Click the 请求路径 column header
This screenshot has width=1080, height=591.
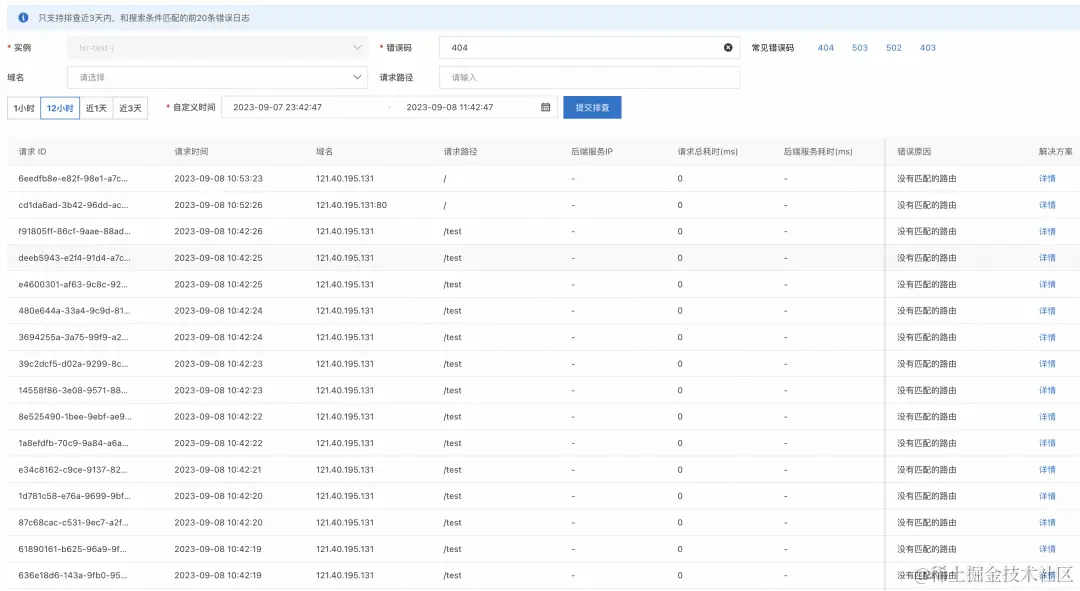pyautogui.click(x=460, y=152)
